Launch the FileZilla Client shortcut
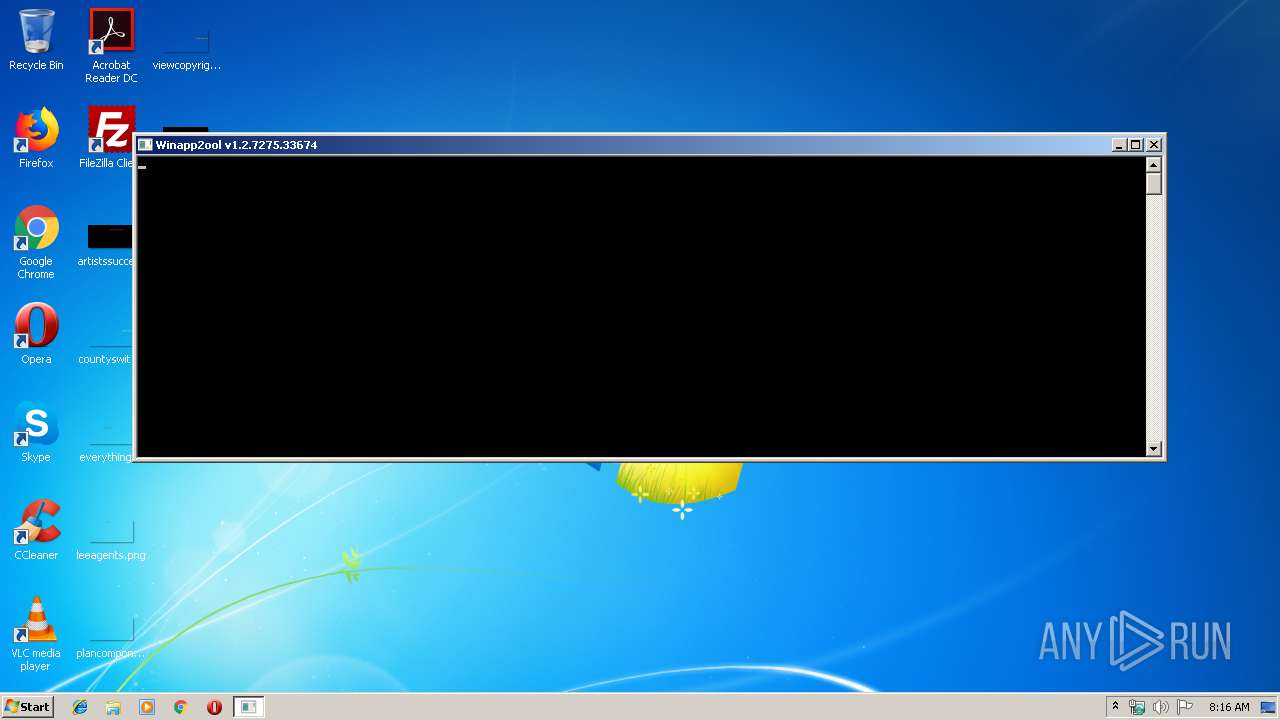1280x720 pixels. pyautogui.click(x=108, y=138)
